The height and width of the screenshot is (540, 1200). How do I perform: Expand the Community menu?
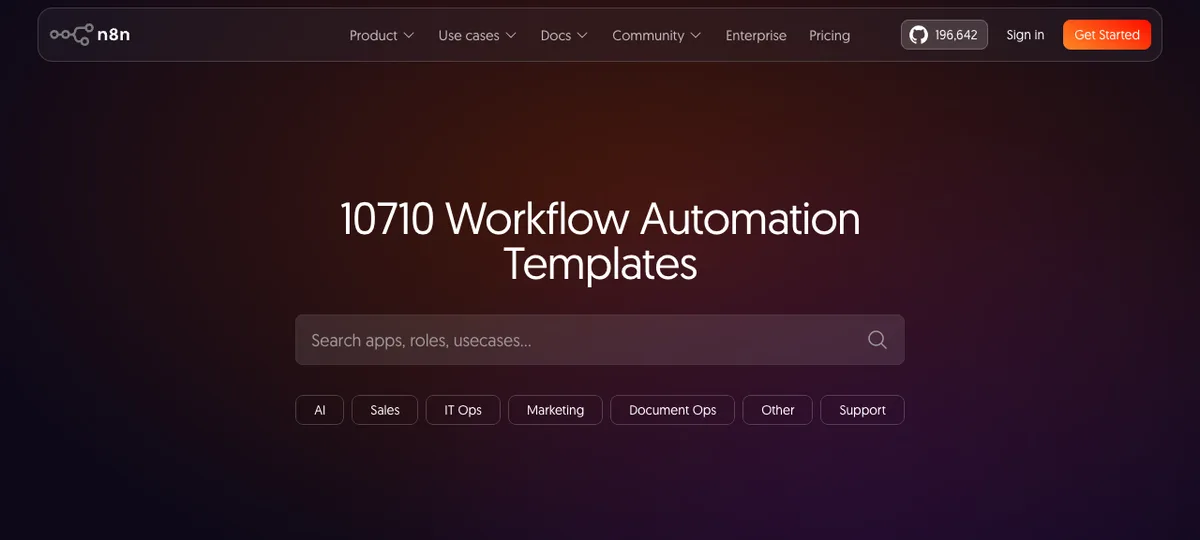pos(656,35)
